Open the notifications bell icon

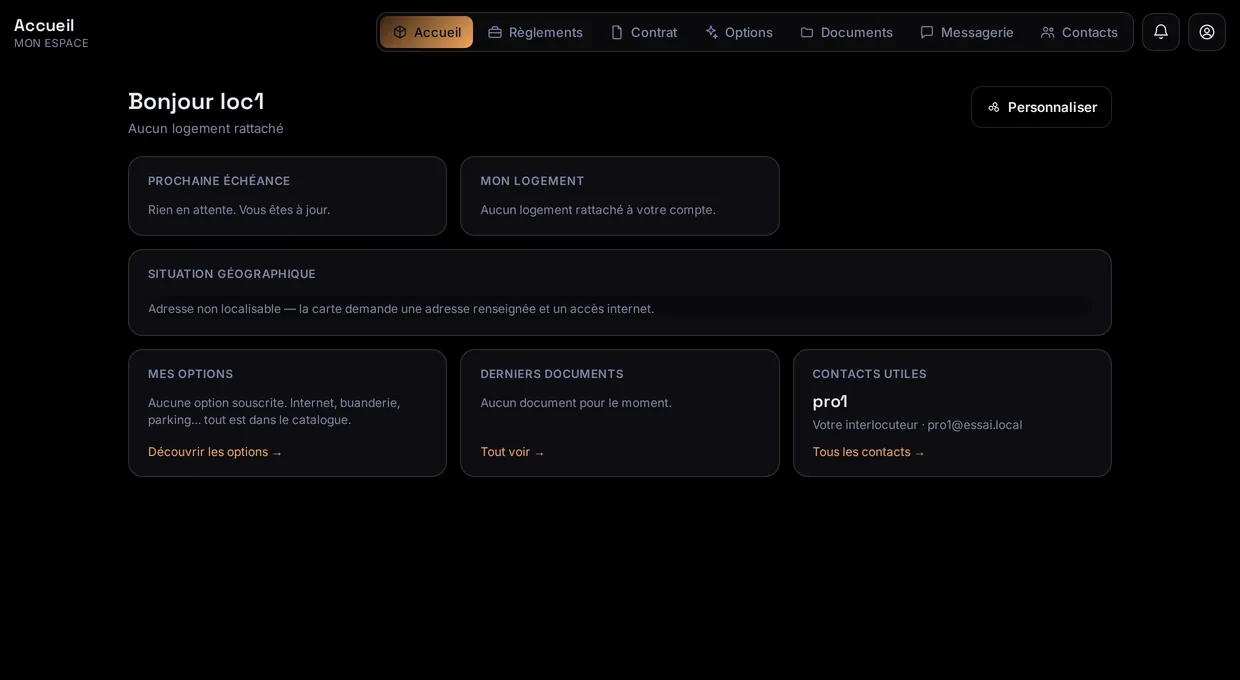coord(1160,32)
